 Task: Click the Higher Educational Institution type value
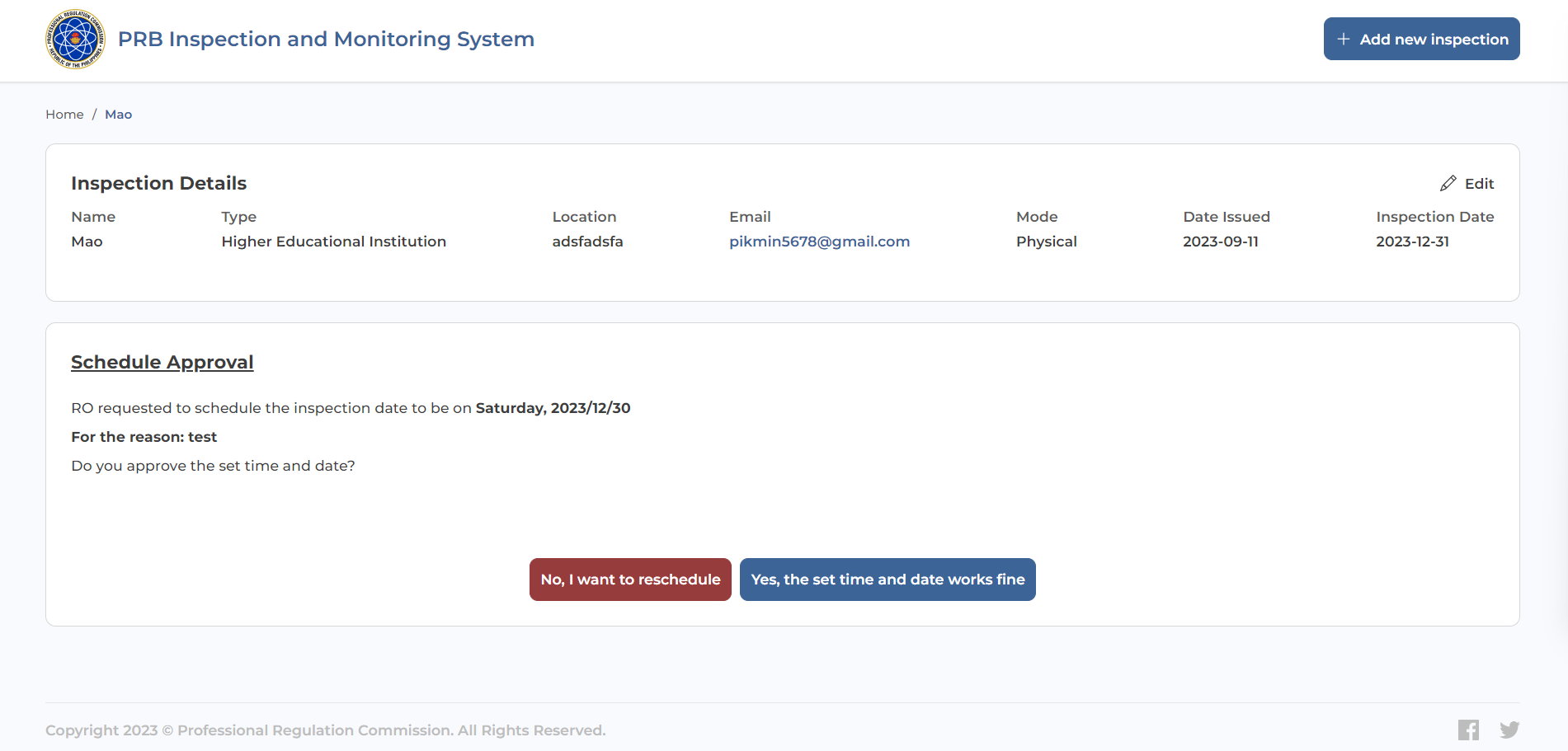333,242
